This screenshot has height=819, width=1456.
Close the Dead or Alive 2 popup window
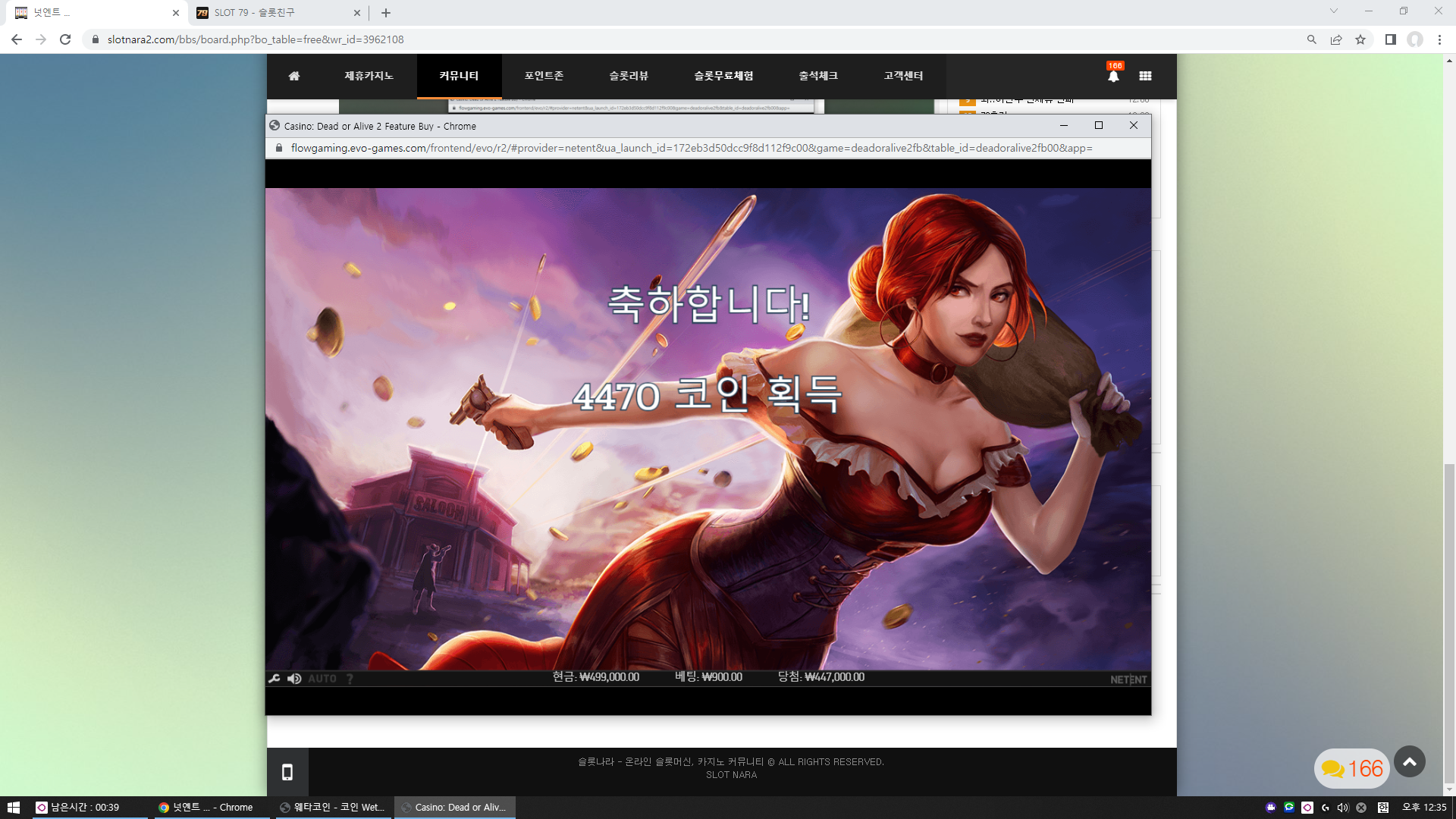(x=1134, y=126)
